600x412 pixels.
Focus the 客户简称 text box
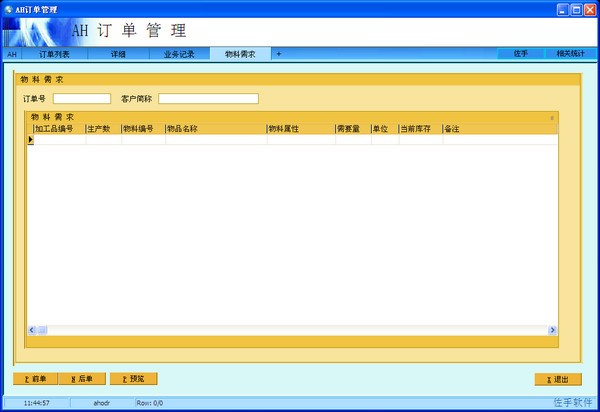tap(208, 99)
